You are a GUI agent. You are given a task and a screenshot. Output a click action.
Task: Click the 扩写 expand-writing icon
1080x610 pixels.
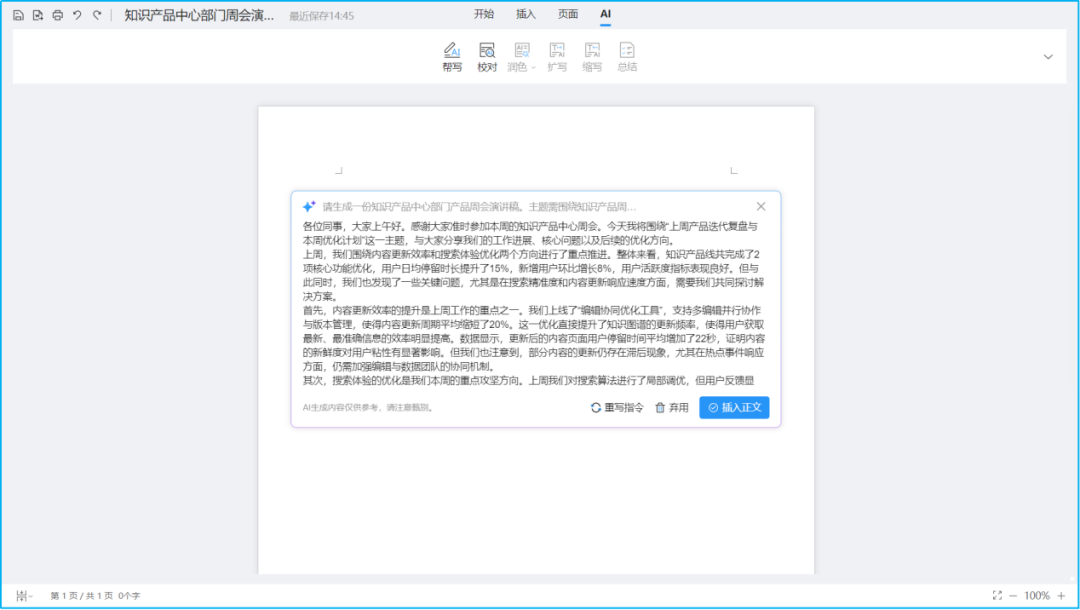point(557,54)
